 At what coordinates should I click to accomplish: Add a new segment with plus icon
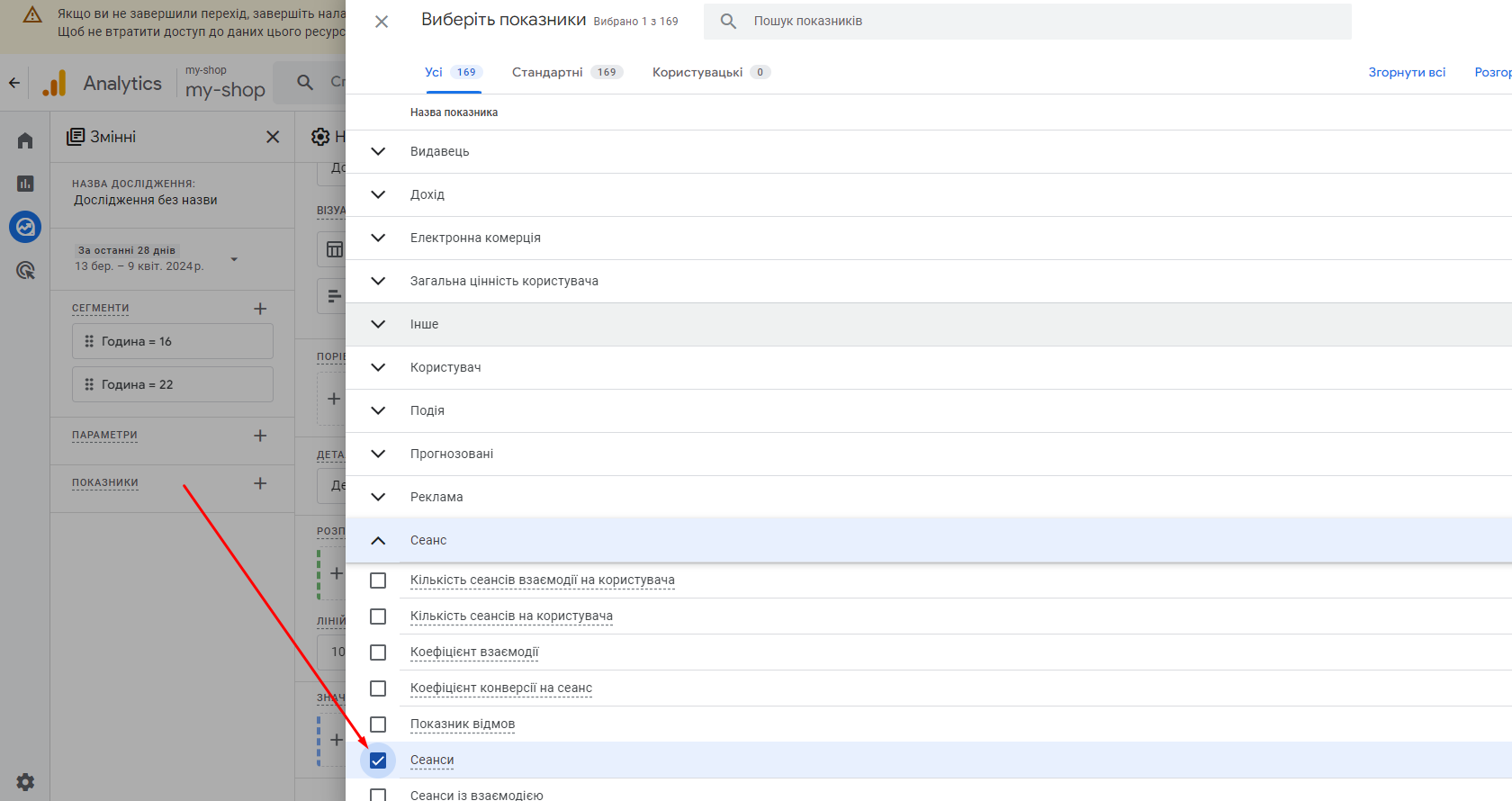click(260, 309)
